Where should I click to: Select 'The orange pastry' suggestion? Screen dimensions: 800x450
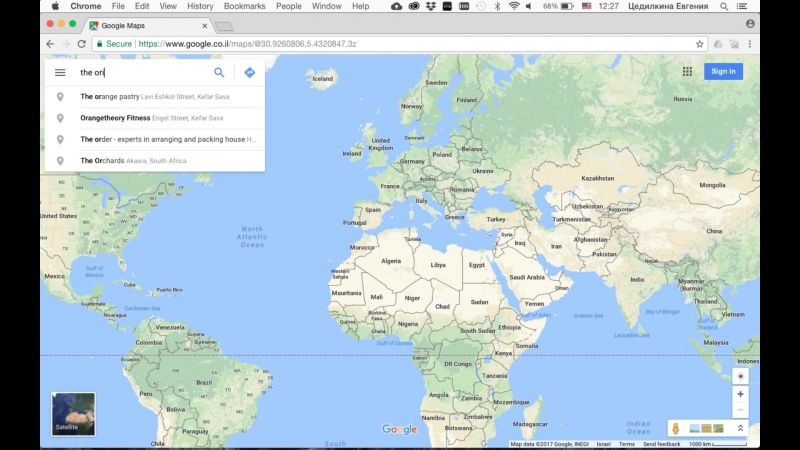click(x=155, y=96)
